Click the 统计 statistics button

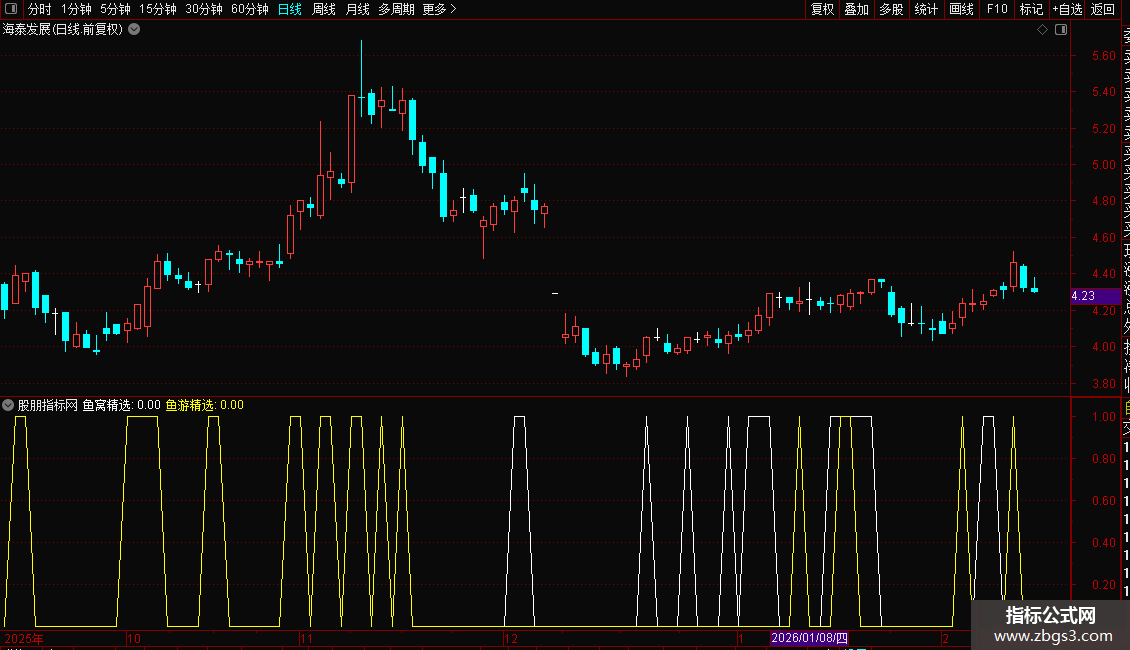point(926,9)
